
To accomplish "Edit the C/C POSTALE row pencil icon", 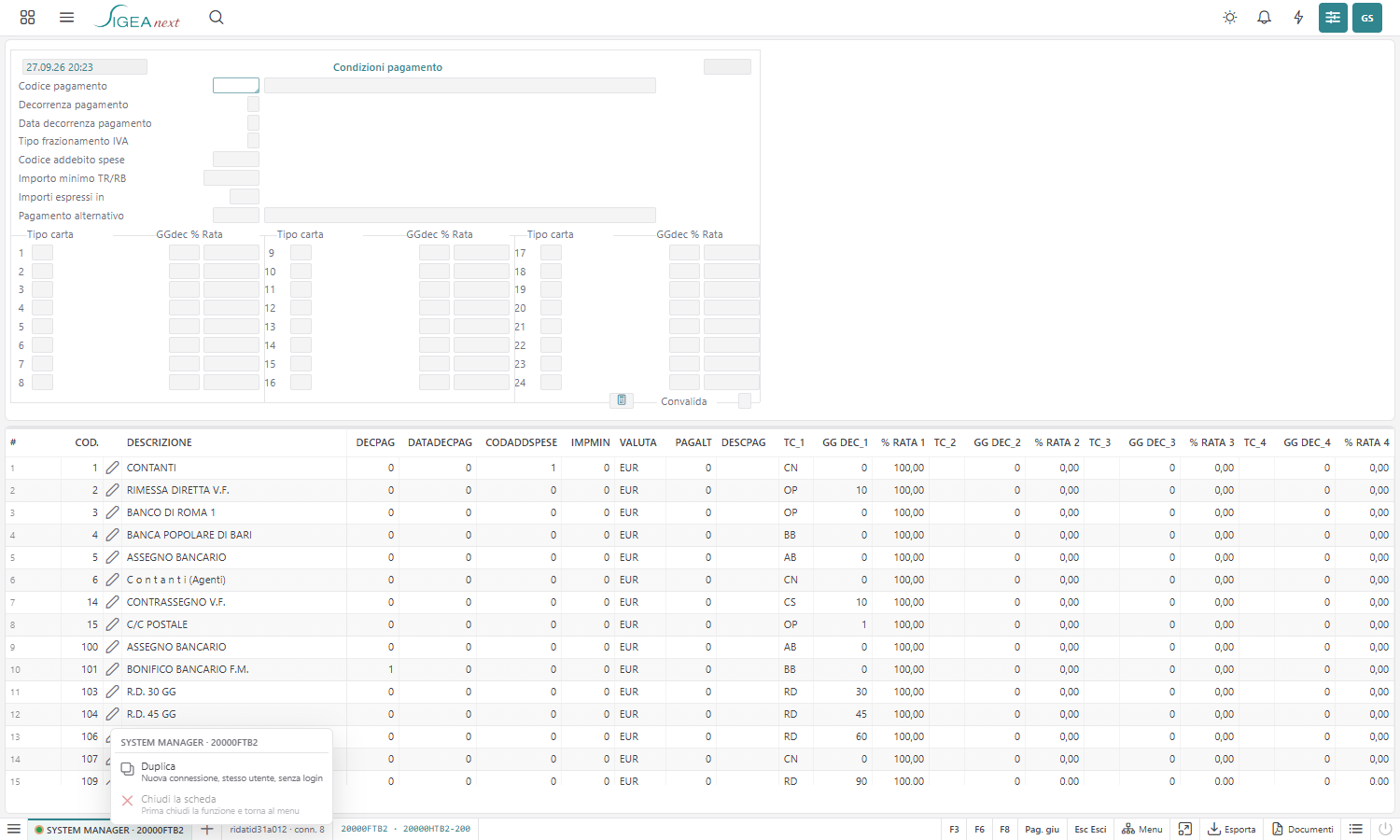I will pyautogui.click(x=112, y=624).
